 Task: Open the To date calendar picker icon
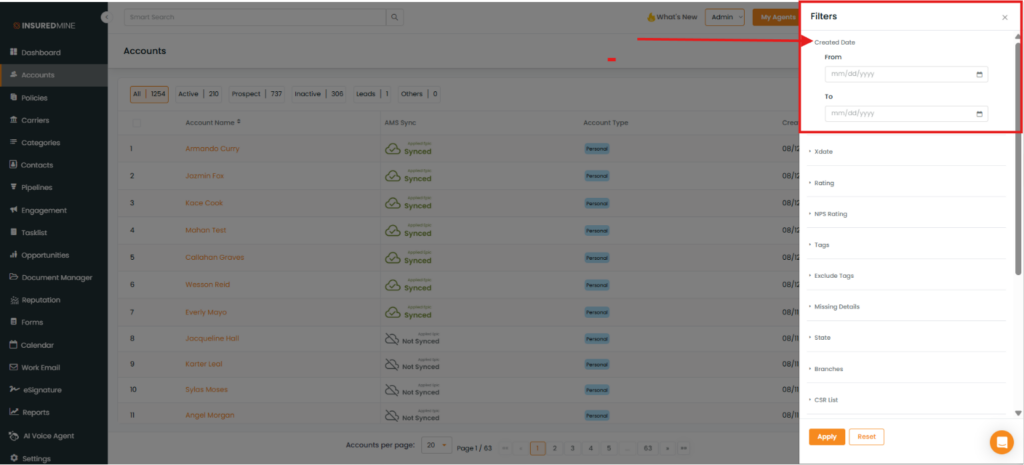[979, 114]
